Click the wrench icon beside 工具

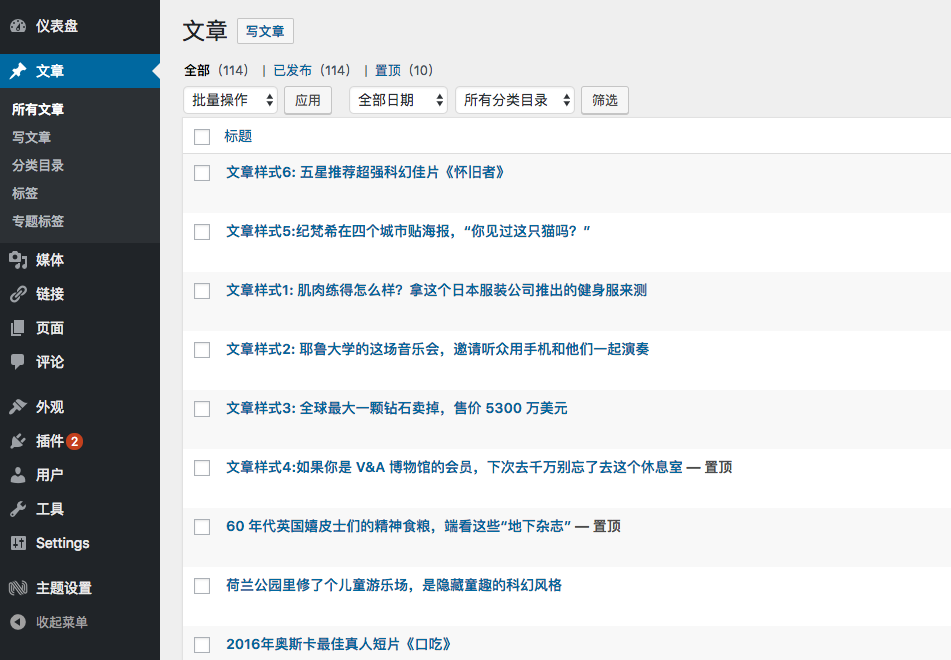[18, 509]
